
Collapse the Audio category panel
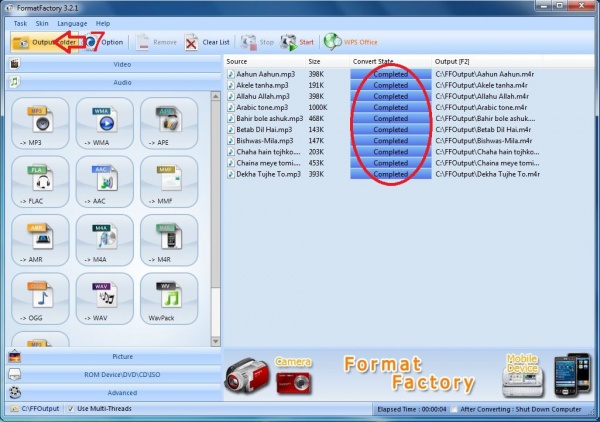pos(114,82)
